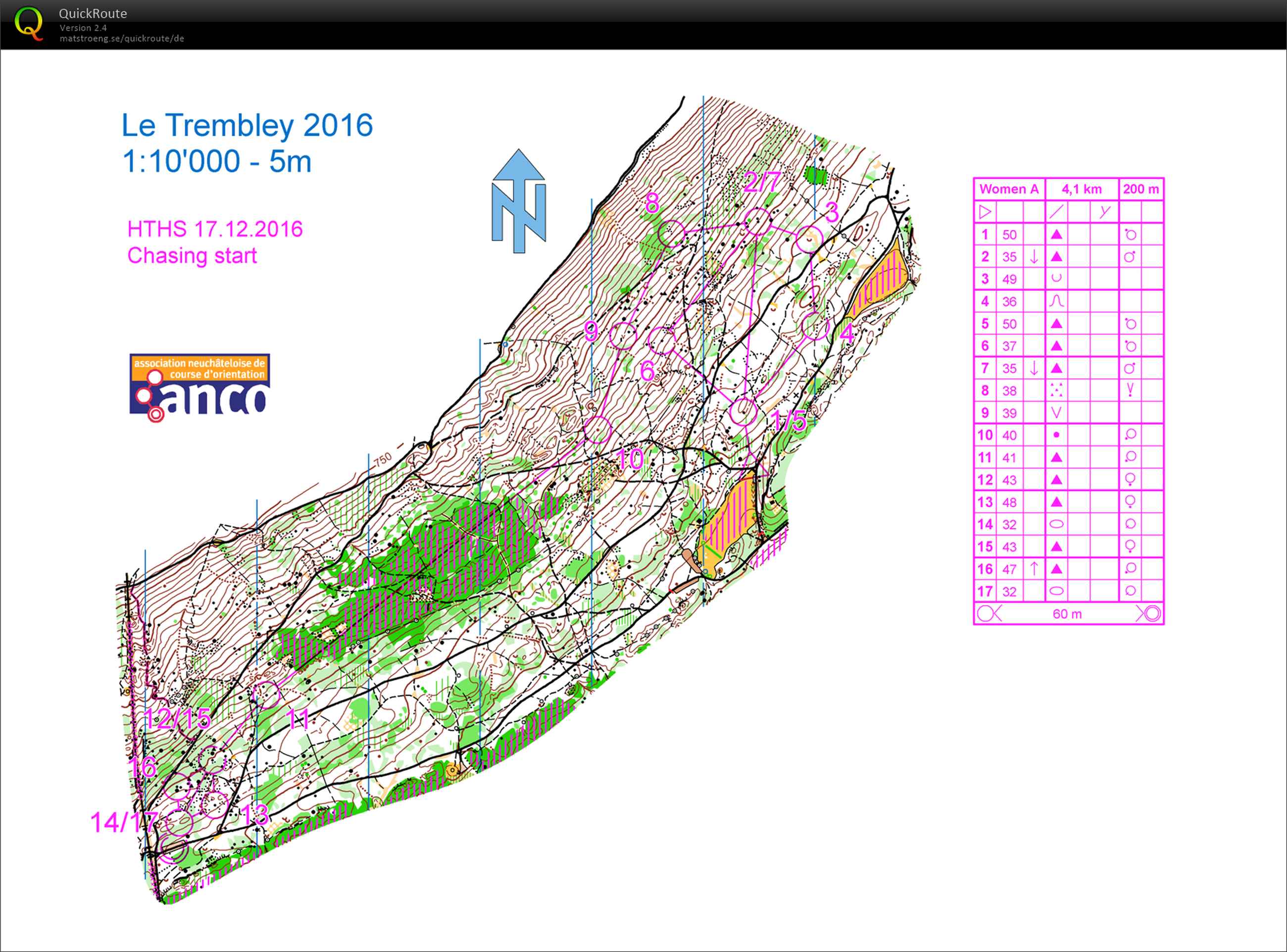Click the 'Le Trembley 2016' map title
The image size is (1287, 952).
(x=247, y=125)
